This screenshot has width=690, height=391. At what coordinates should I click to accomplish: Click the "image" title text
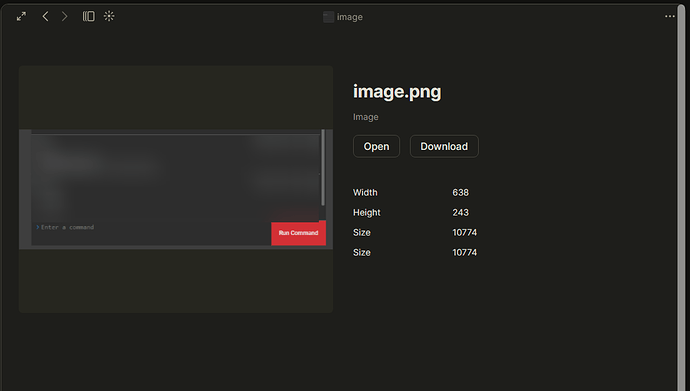click(x=350, y=17)
